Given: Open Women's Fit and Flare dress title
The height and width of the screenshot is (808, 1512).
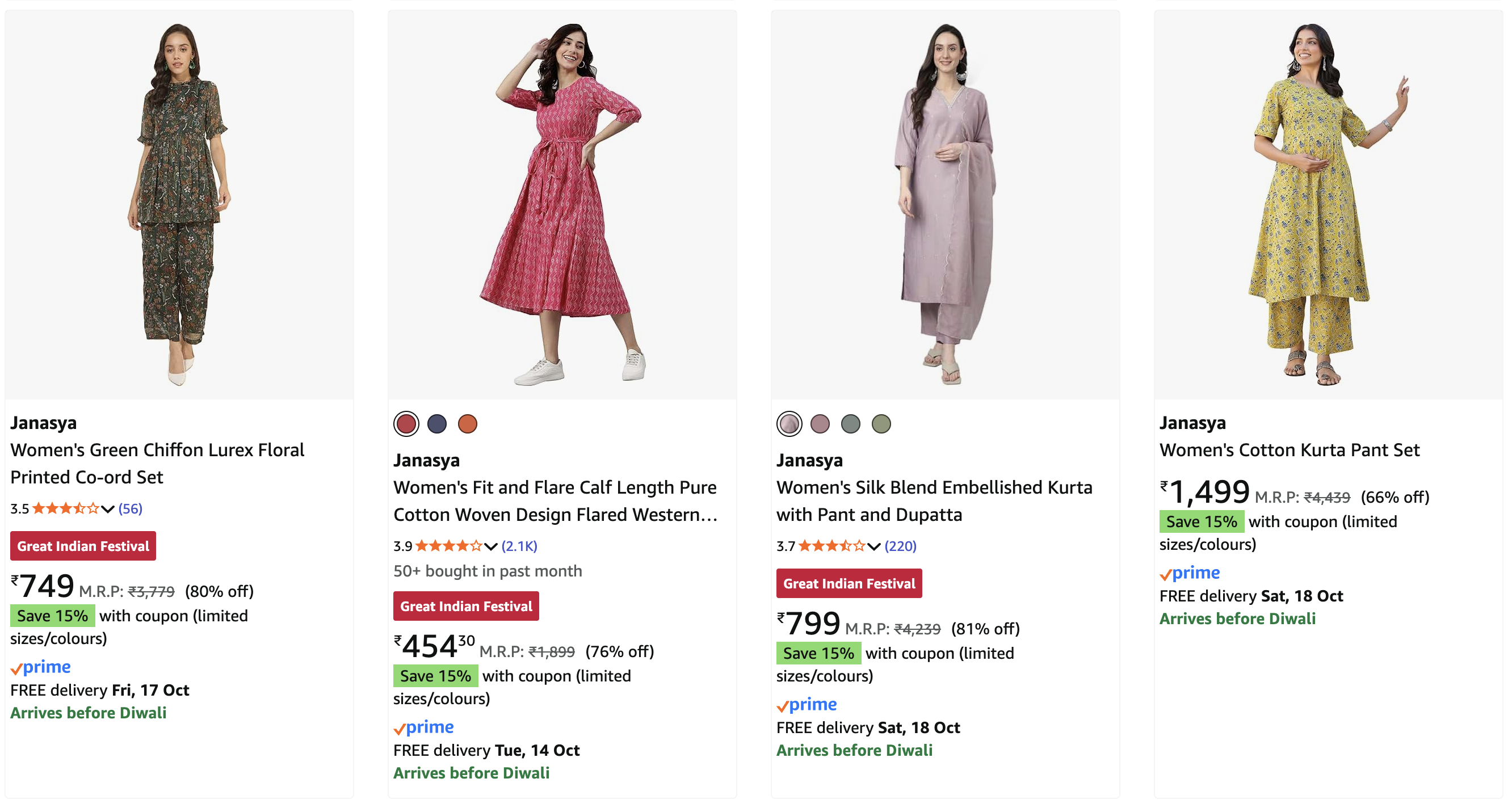Looking at the screenshot, I should pyautogui.click(x=555, y=500).
